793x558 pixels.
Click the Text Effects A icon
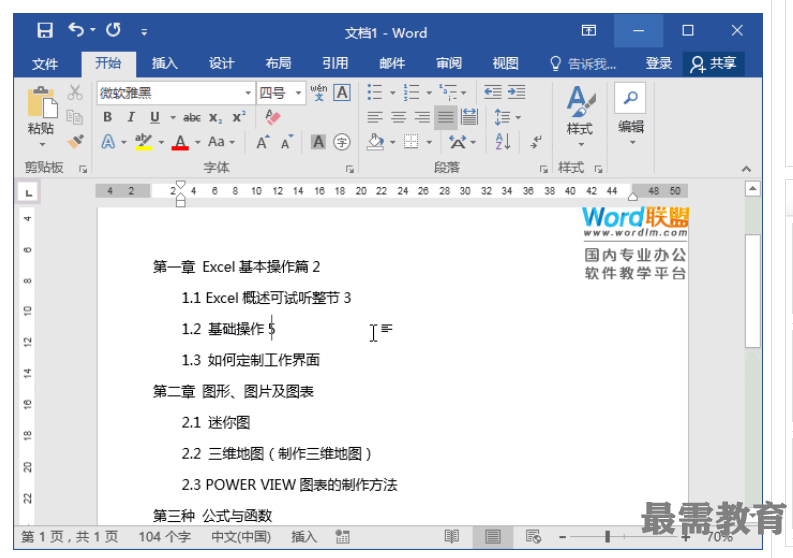(x=108, y=142)
